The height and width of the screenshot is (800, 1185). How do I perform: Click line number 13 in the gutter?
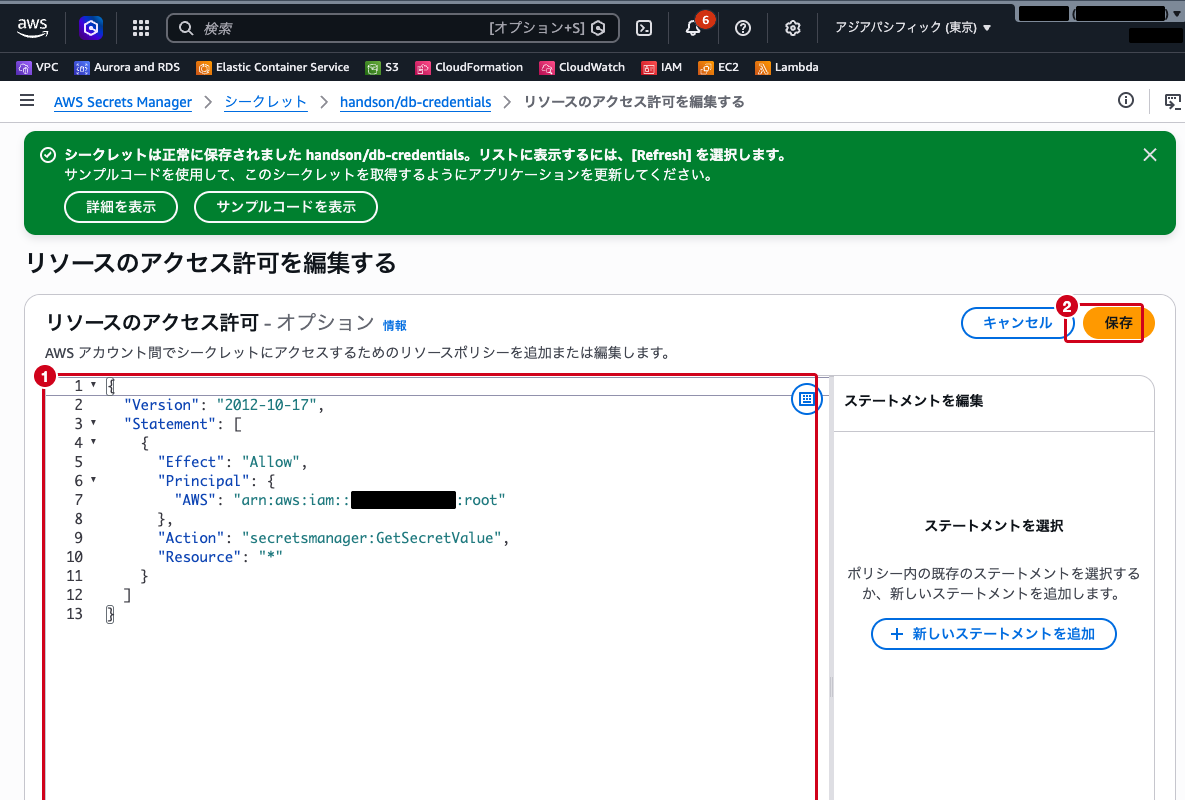tap(74, 613)
